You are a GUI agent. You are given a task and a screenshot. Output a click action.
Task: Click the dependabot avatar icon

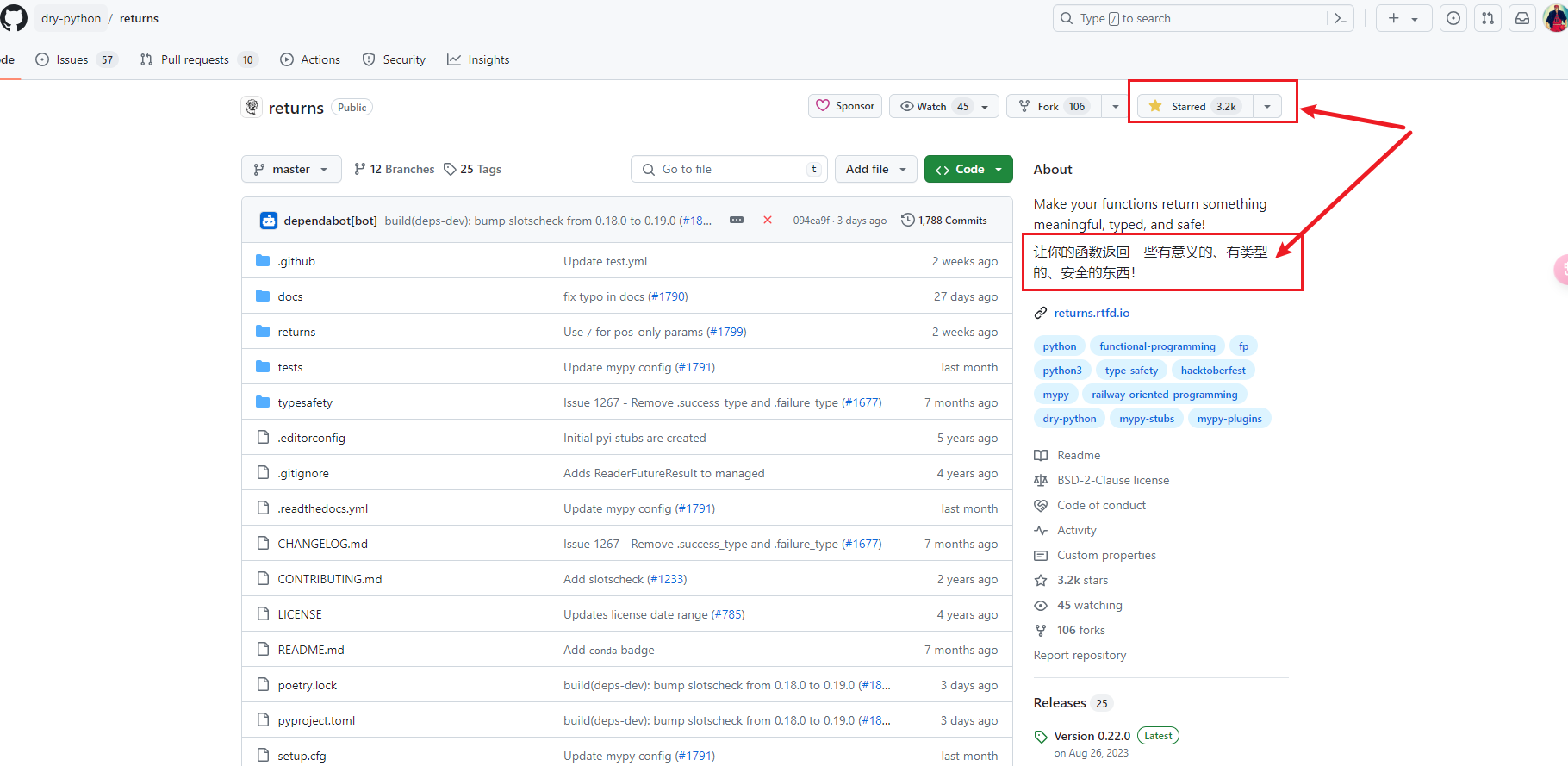tap(269, 221)
